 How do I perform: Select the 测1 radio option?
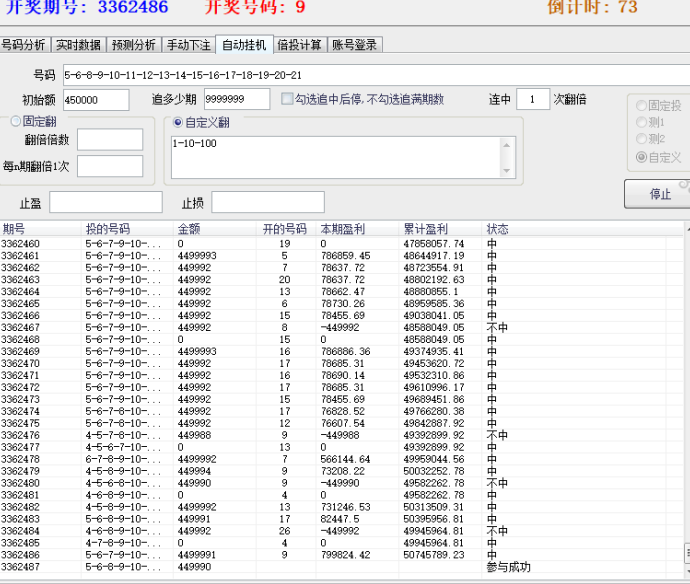pyautogui.click(x=641, y=122)
